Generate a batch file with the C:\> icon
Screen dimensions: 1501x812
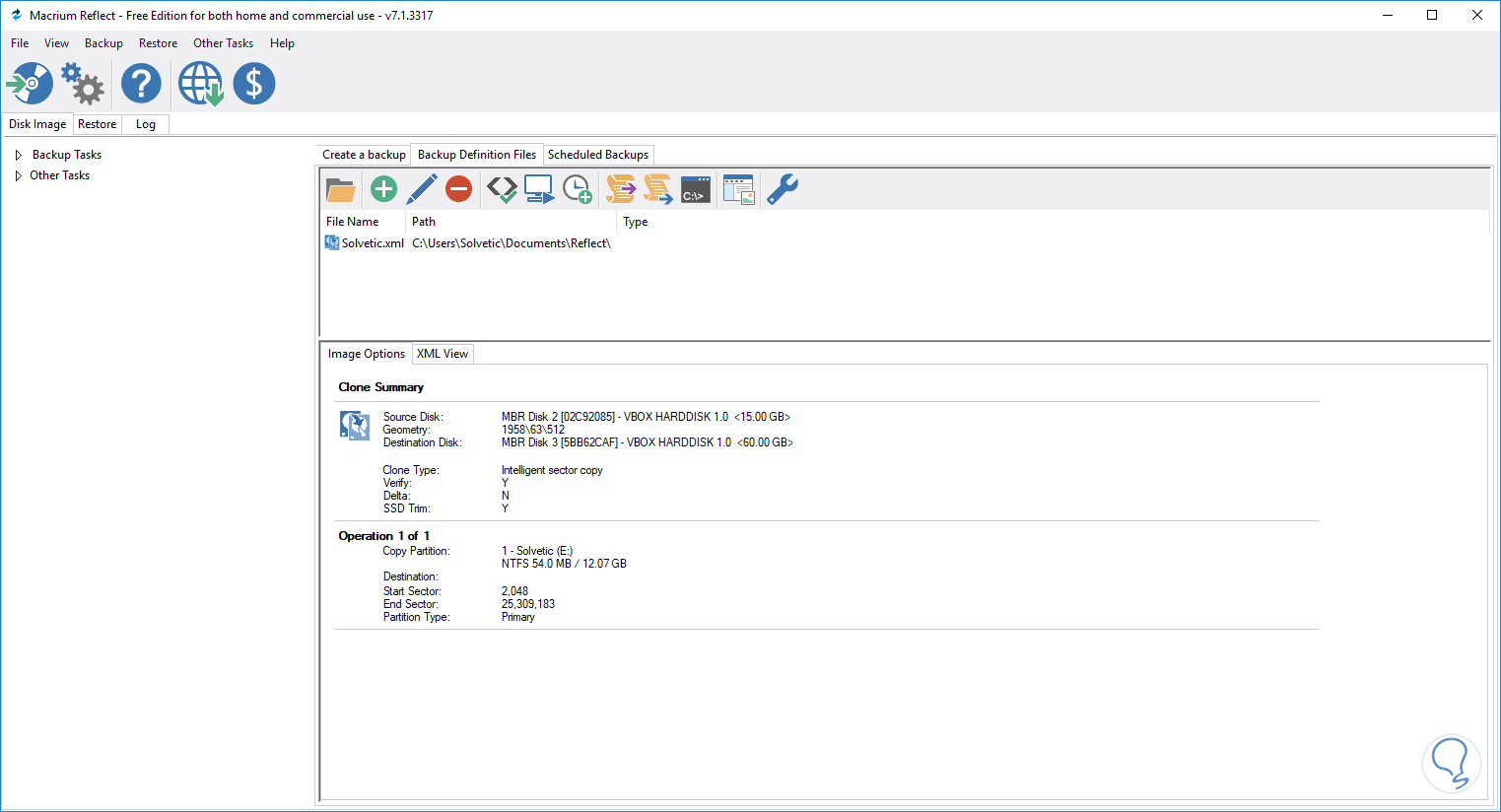pyautogui.click(x=696, y=189)
